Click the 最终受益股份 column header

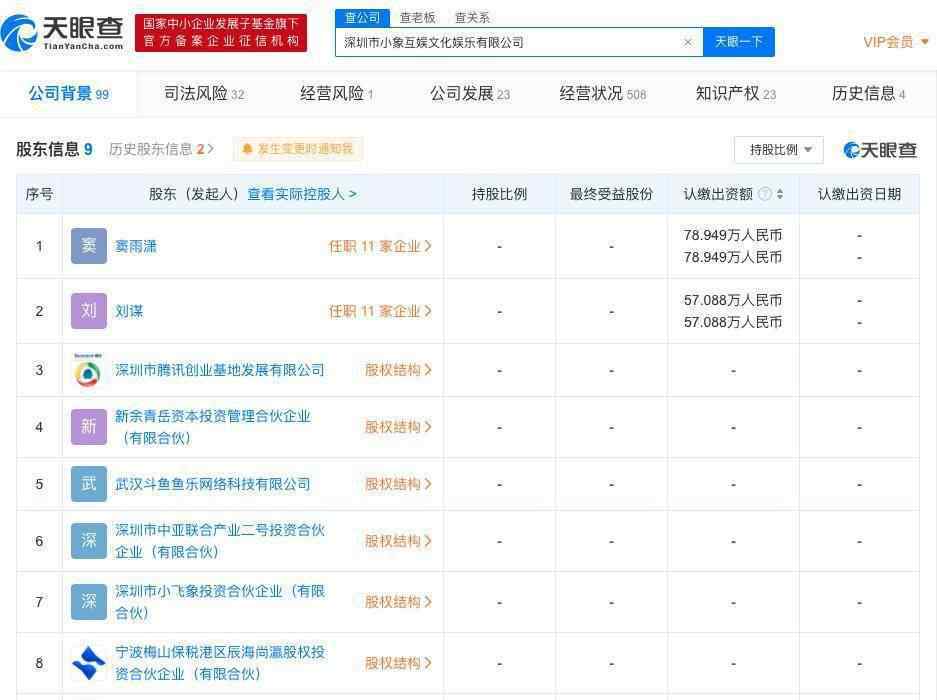pyautogui.click(x=611, y=194)
